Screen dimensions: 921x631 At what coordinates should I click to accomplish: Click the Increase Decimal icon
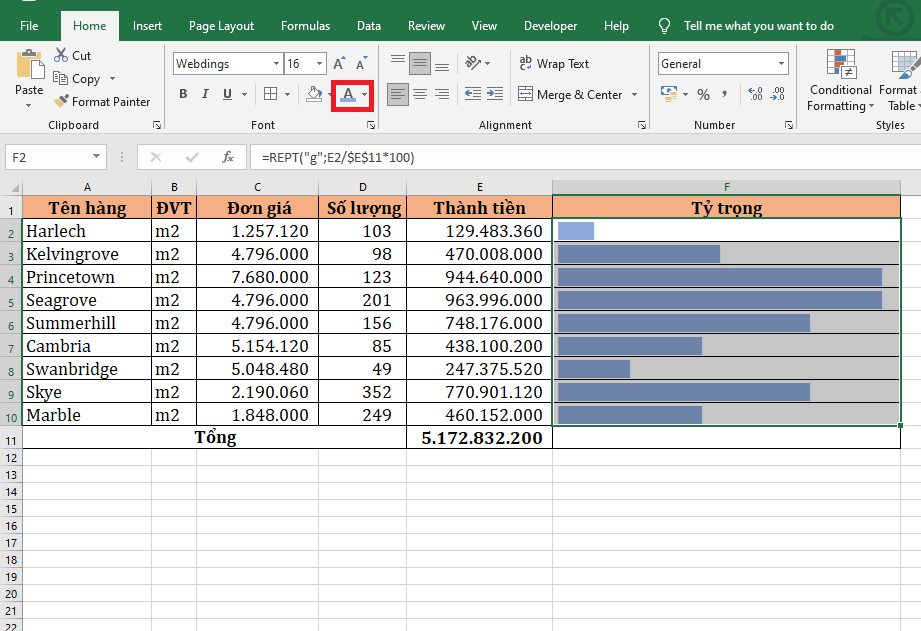754,94
